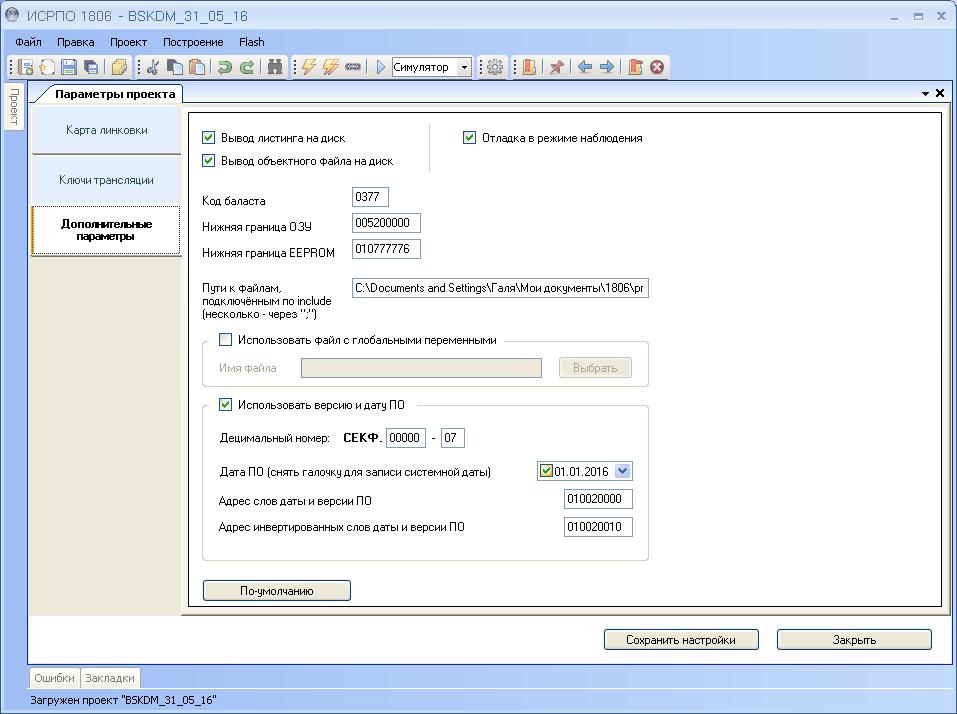This screenshot has height=714, width=957.
Task: Expand the 'Дата ПО' date picker arrow
Action: 622,471
